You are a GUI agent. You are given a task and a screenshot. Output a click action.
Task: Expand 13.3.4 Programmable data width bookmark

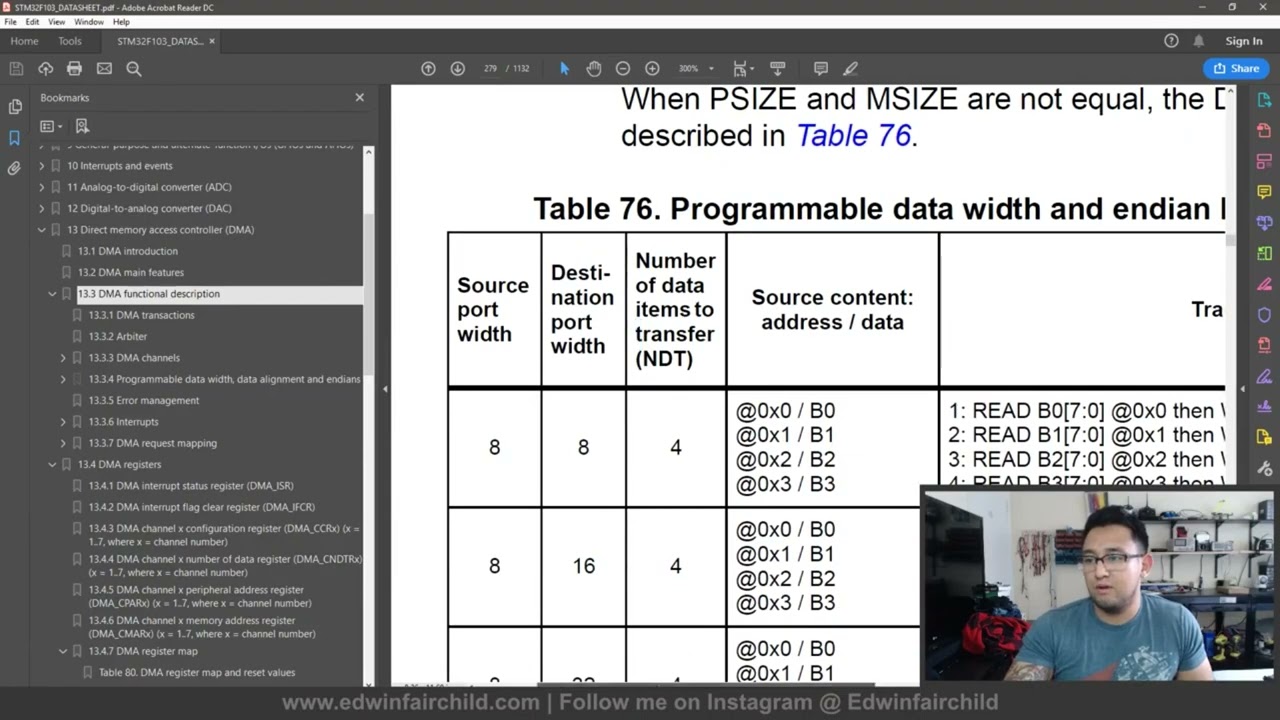(63, 379)
